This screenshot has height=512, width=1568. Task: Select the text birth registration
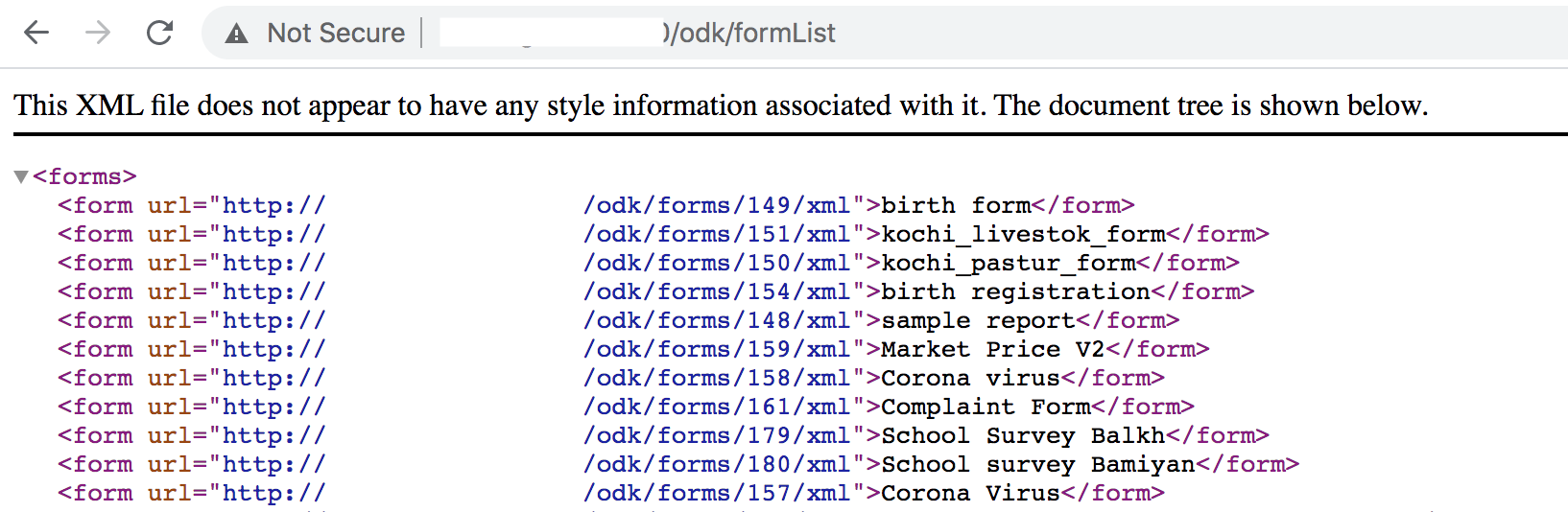pyautogui.click(x=1016, y=291)
